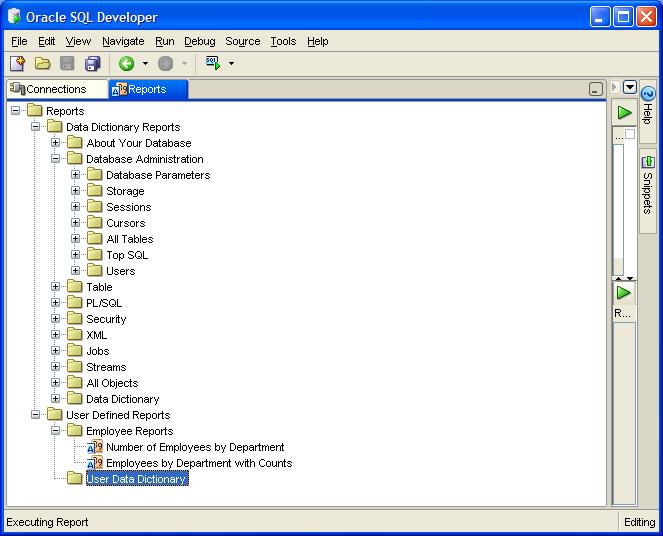Collapse the root Reports node

click(16, 111)
